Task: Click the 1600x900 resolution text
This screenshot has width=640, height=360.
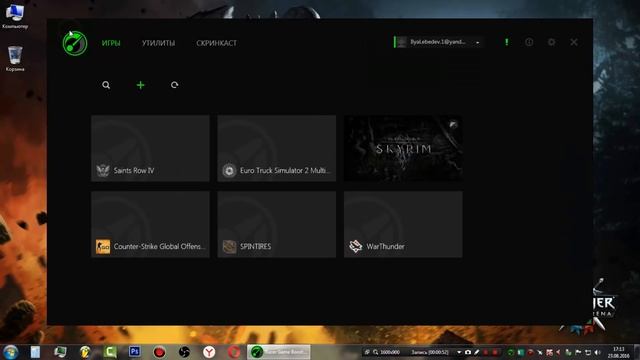Action: tap(390, 352)
